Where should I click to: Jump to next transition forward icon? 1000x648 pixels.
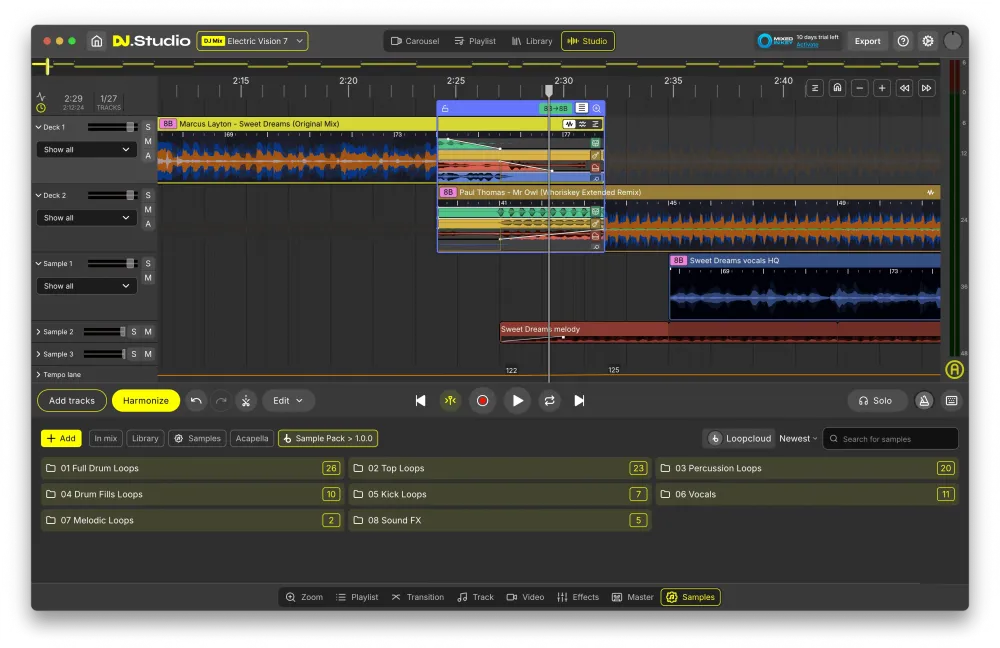[x=927, y=88]
